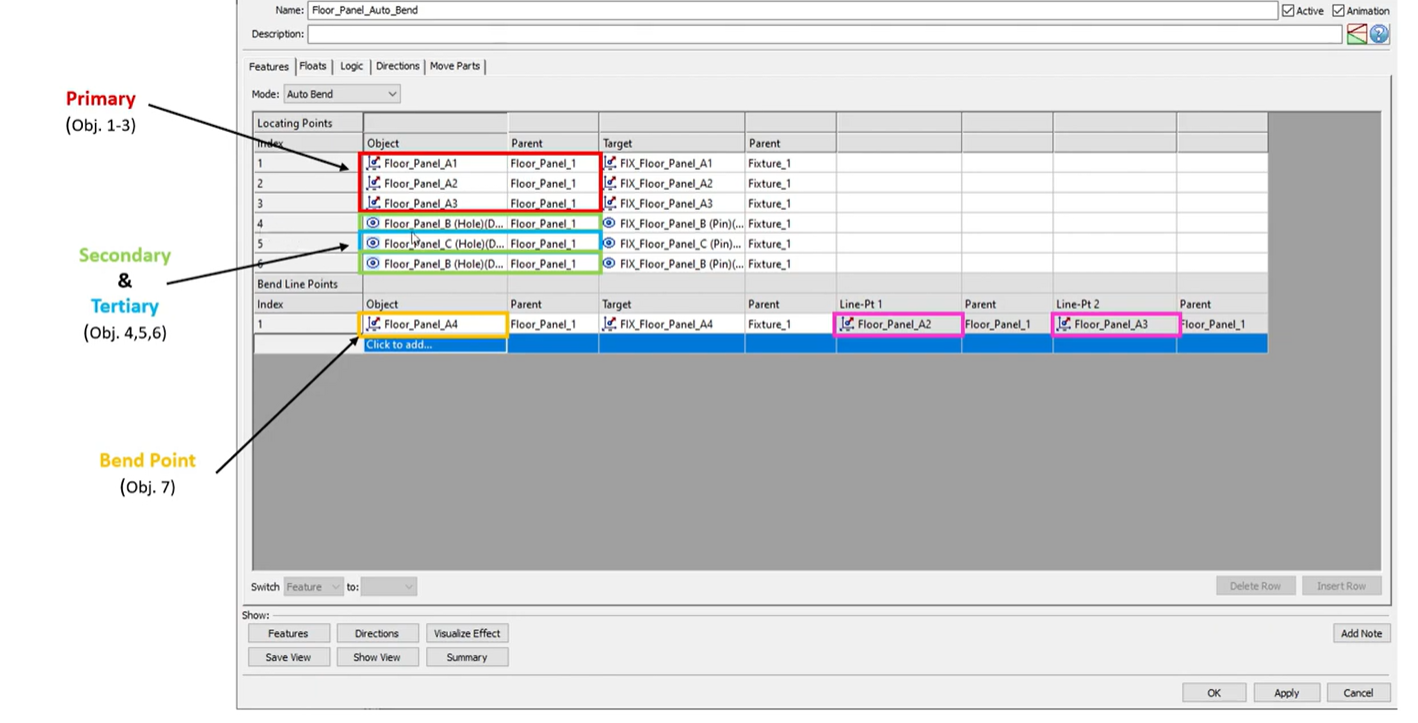The height and width of the screenshot is (723, 1418).
Task: Open the Help question mark icon
Action: (1379, 33)
